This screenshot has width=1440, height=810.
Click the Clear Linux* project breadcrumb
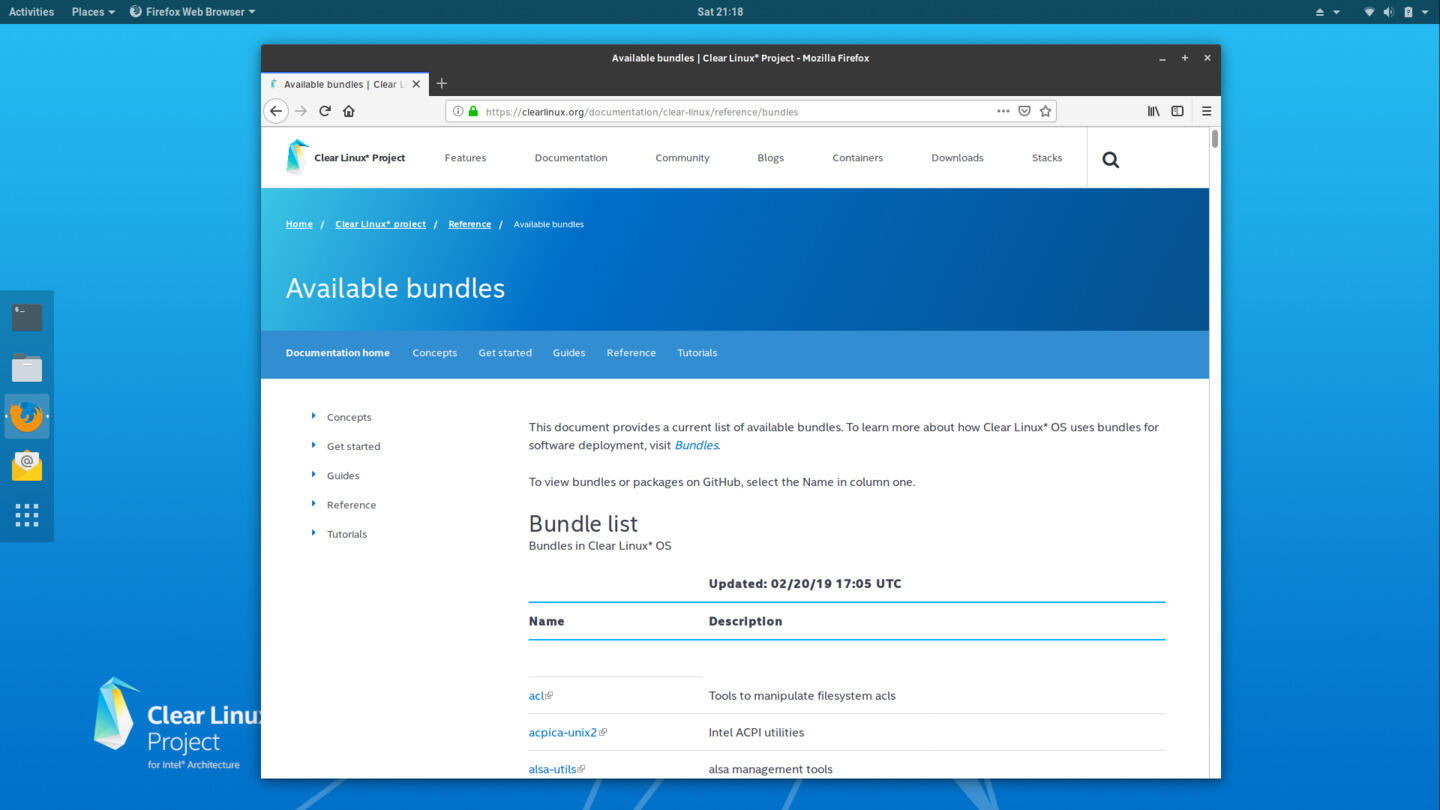coord(380,224)
